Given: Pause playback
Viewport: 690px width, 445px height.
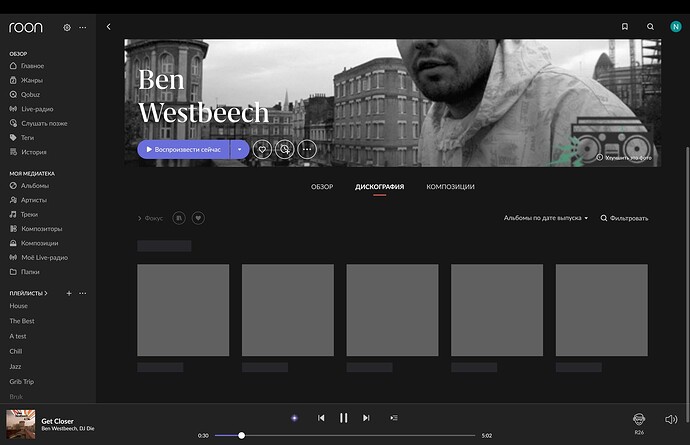Looking at the screenshot, I should [344, 418].
